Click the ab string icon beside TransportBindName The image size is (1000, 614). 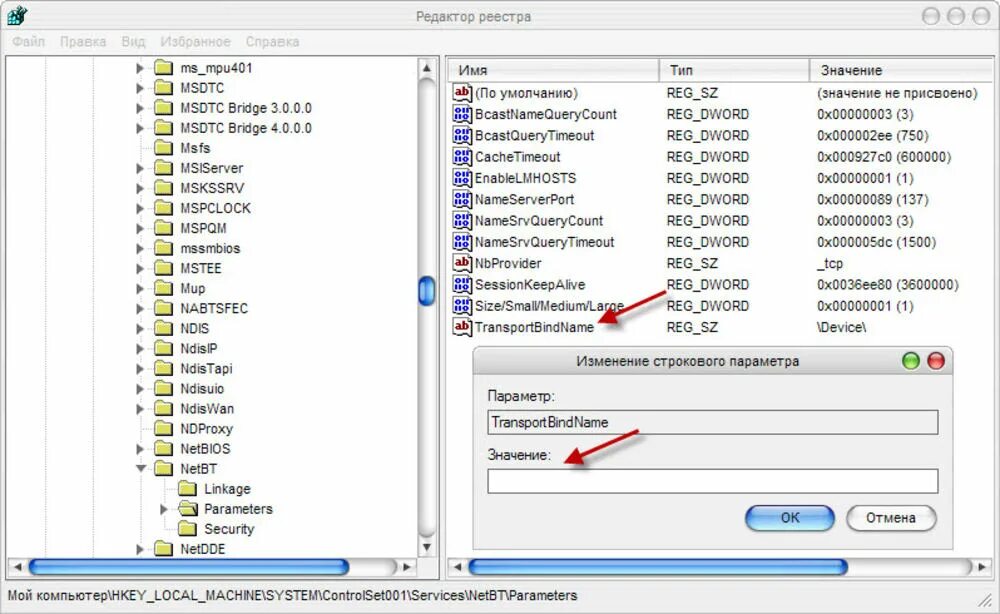coord(461,327)
